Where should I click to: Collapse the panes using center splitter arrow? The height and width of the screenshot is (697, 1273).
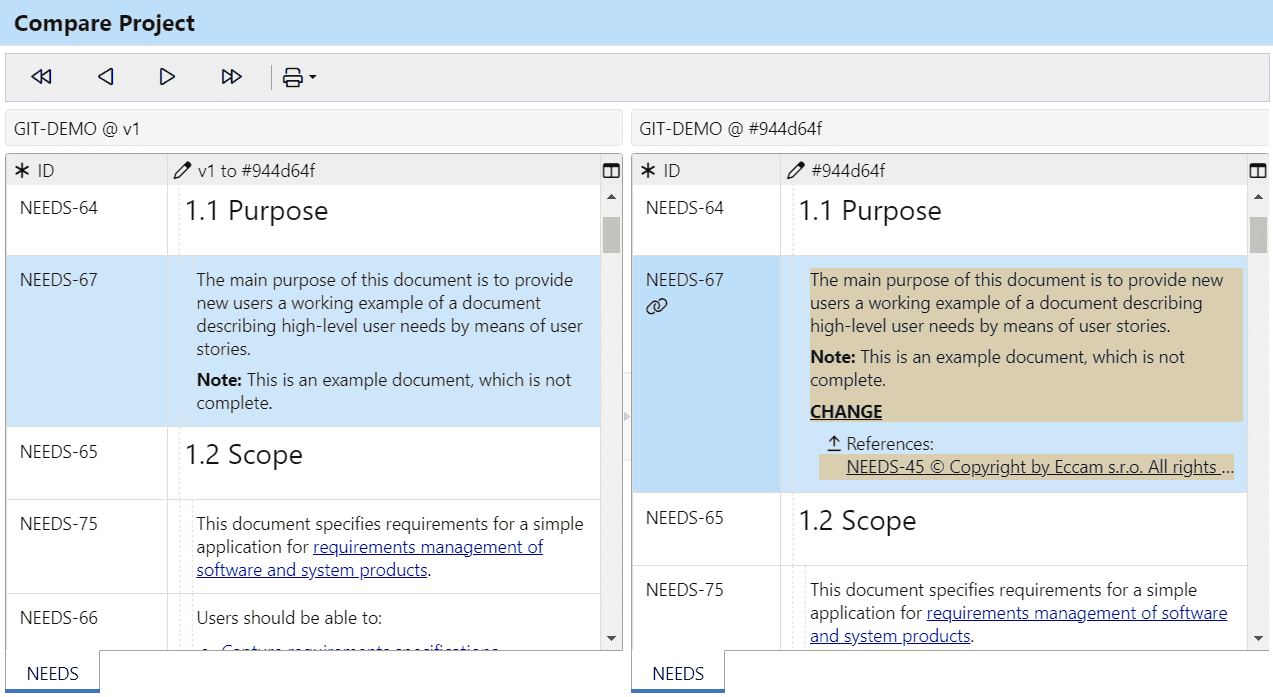tap(627, 416)
